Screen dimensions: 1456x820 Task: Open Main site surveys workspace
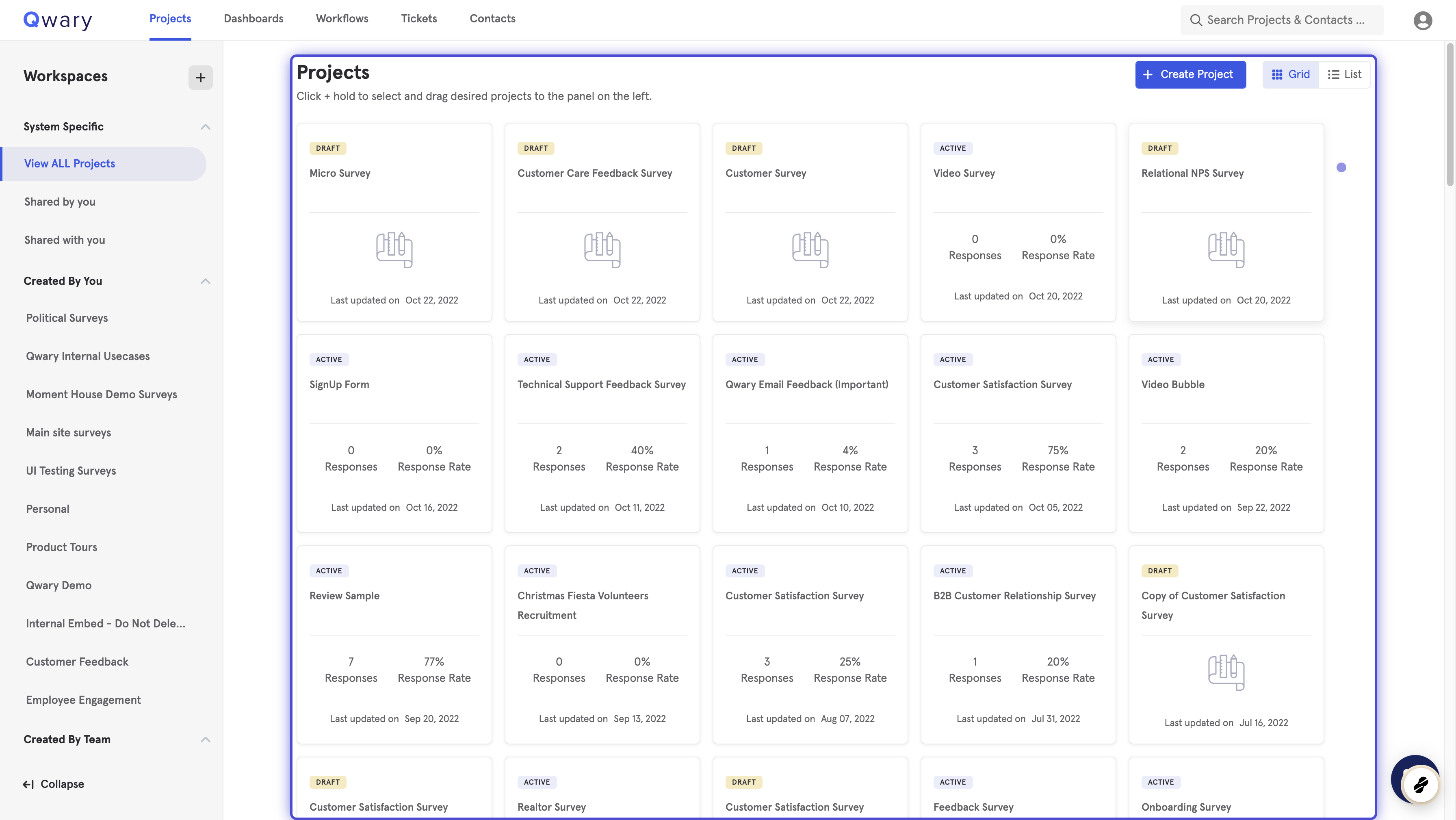coord(68,433)
